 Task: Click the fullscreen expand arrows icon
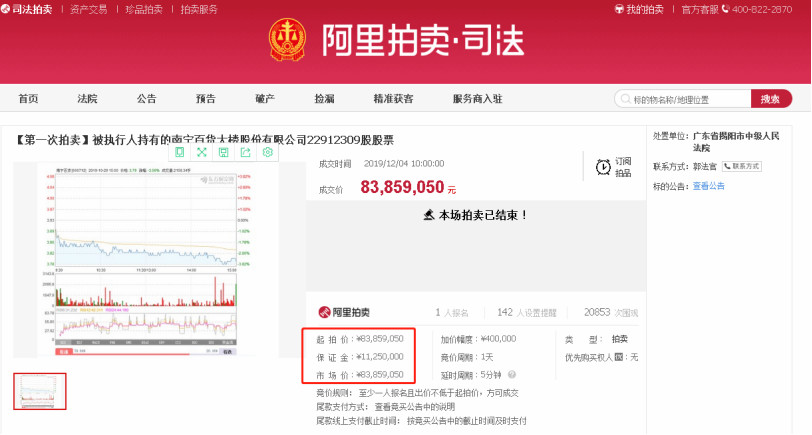tap(201, 152)
